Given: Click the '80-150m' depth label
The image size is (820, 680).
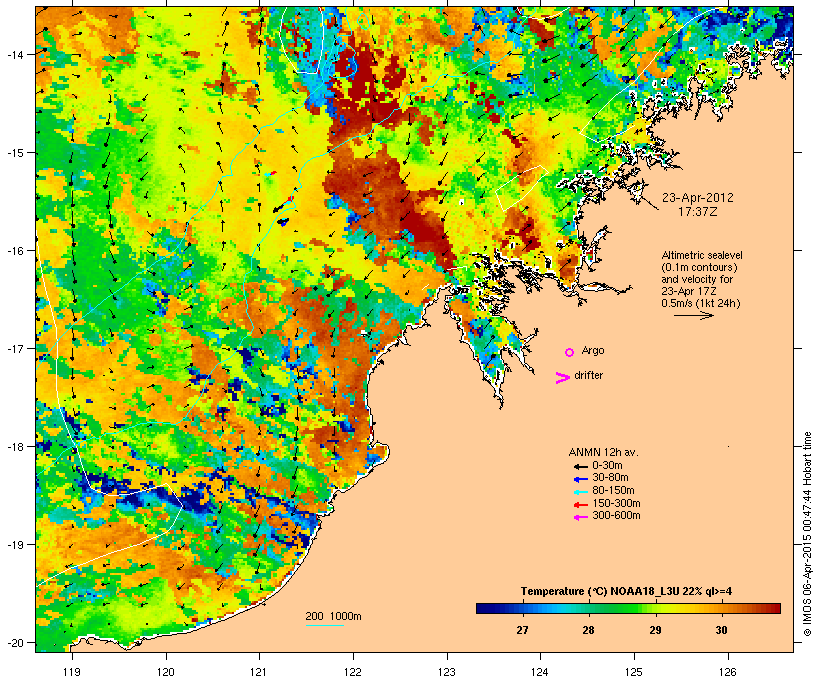Looking at the screenshot, I should (613, 491).
